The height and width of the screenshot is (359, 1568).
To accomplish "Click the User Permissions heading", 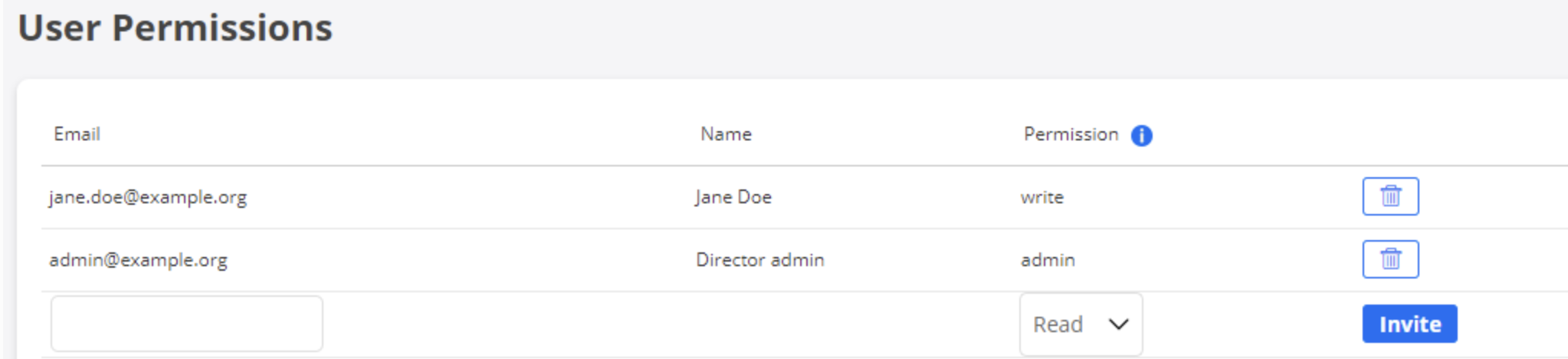I will pyautogui.click(x=175, y=28).
